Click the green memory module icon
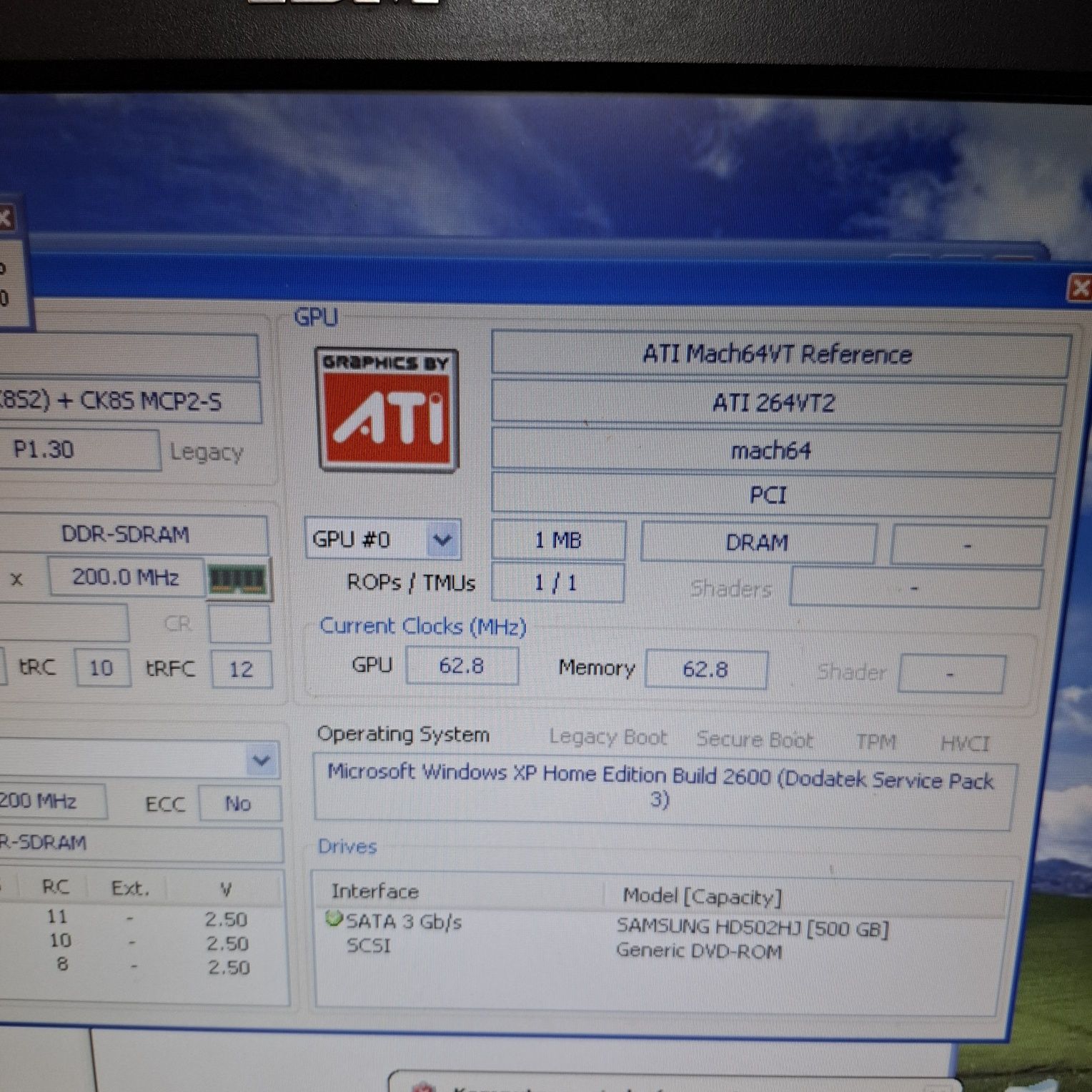Image resolution: width=1092 pixels, height=1092 pixels. pos(239,578)
